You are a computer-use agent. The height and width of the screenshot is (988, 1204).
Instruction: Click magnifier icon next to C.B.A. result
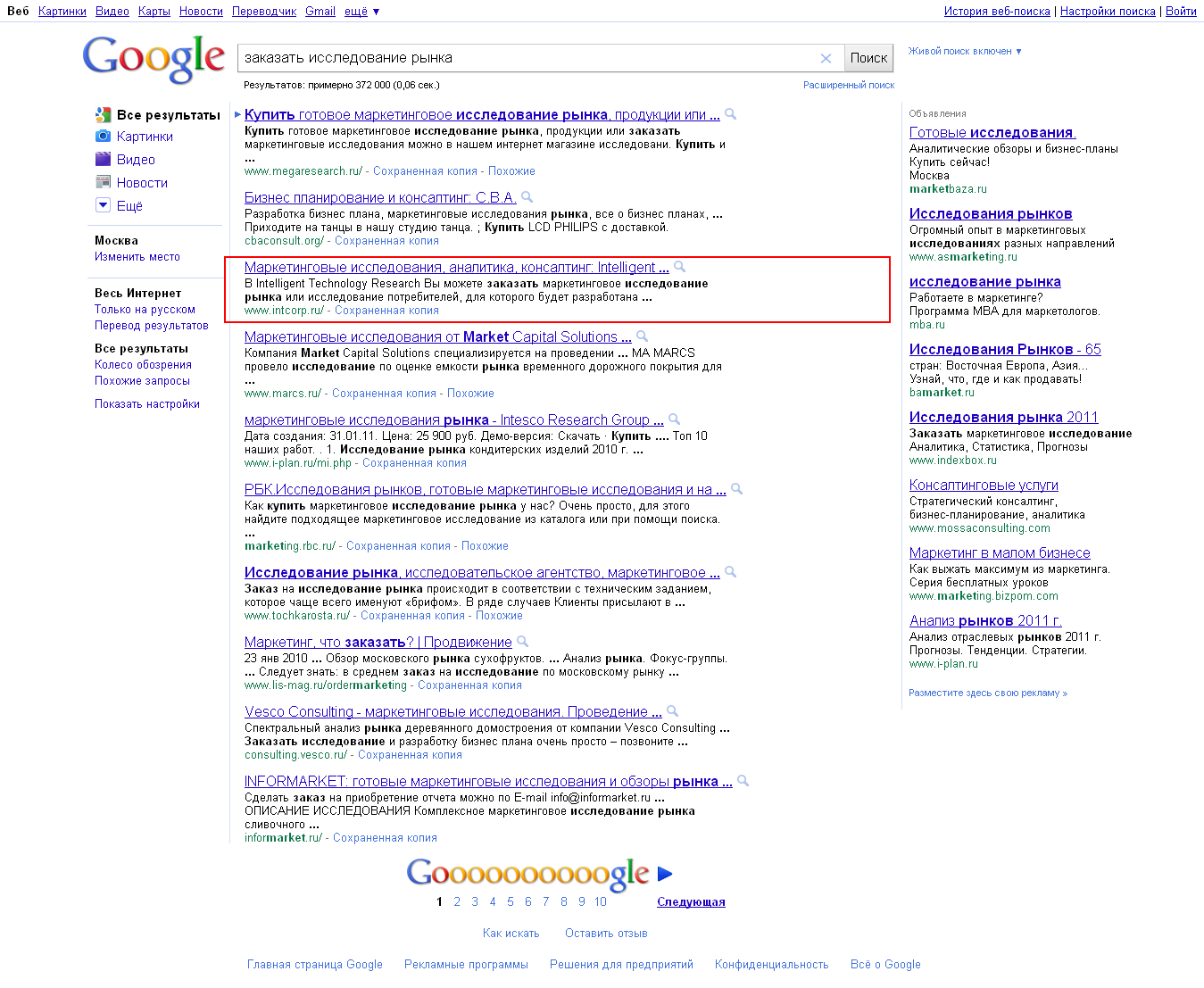pyautogui.click(x=527, y=197)
